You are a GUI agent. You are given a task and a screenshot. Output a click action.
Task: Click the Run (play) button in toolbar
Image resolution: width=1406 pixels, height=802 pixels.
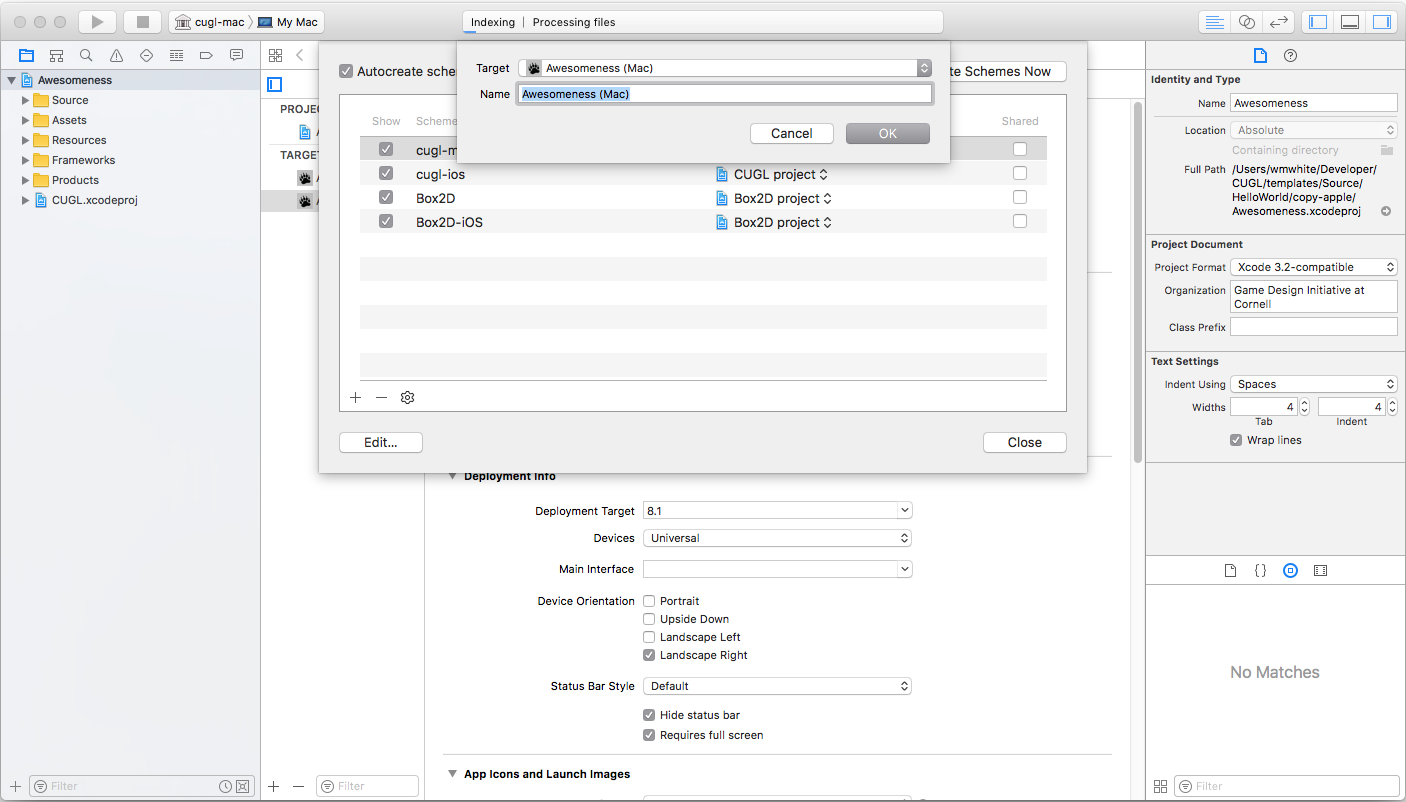click(x=97, y=22)
